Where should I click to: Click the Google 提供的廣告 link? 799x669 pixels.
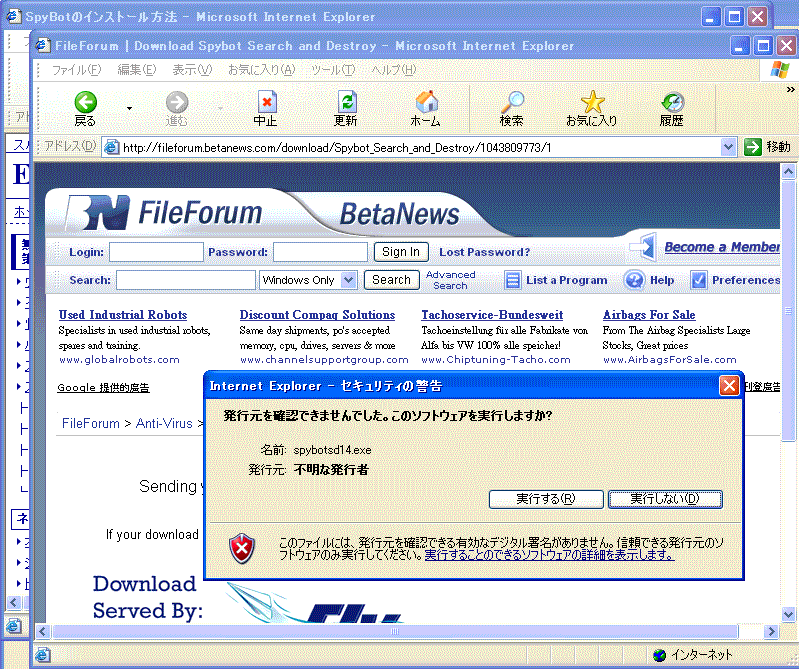tap(103, 388)
